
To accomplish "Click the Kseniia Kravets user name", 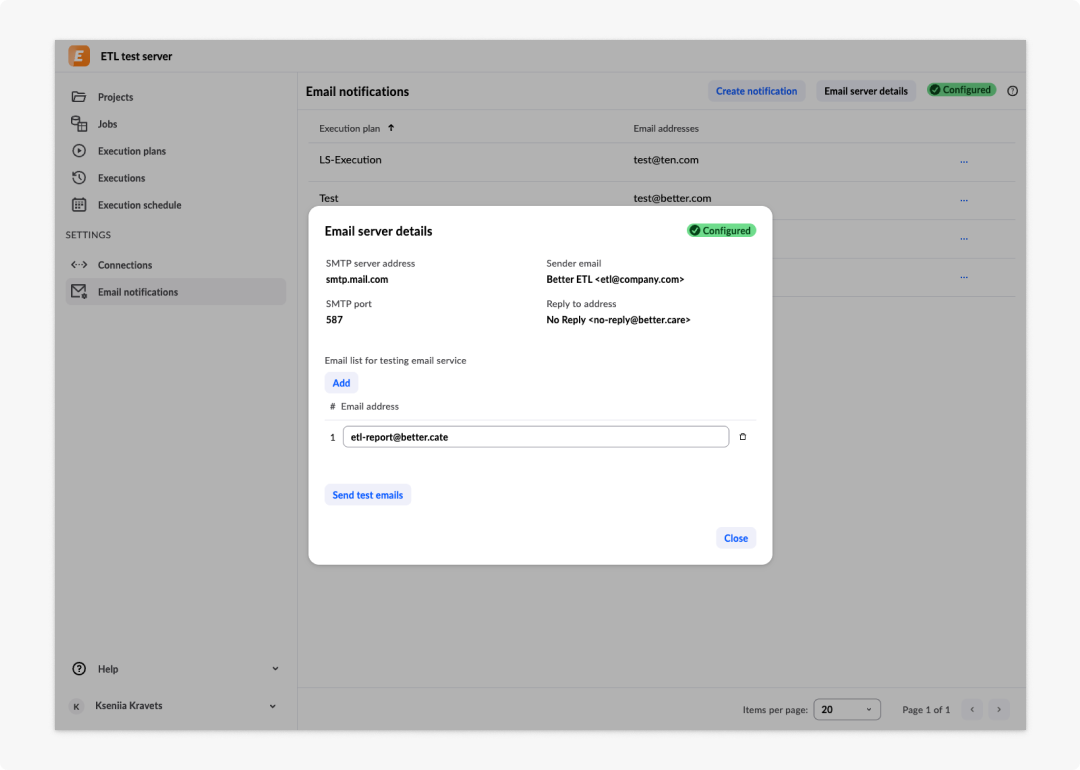I will pyautogui.click(x=129, y=705).
